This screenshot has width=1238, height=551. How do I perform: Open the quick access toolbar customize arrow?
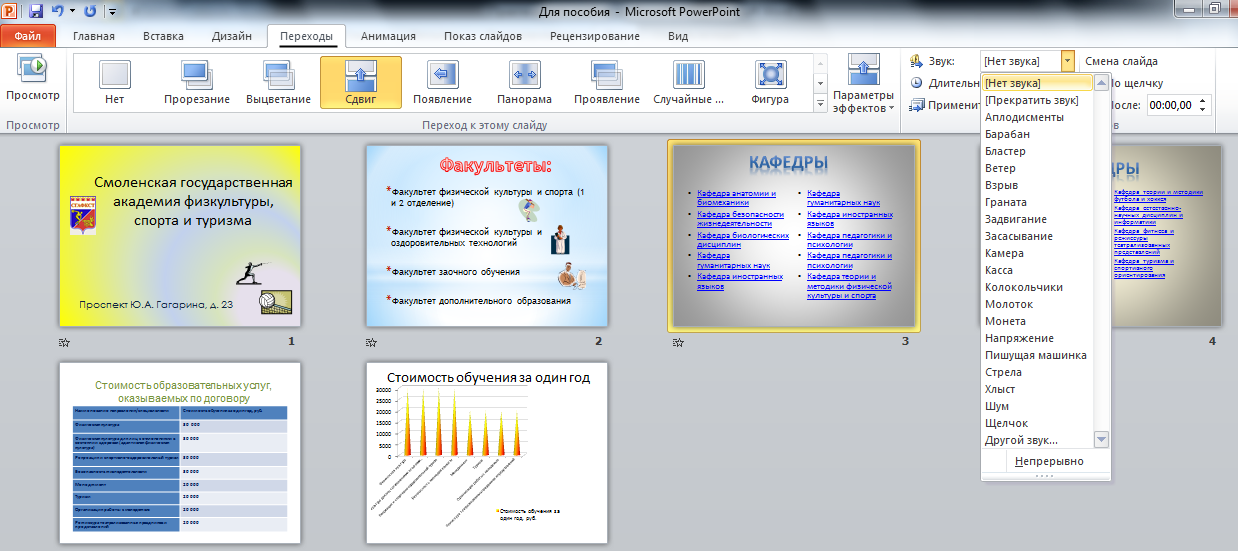click(111, 12)
